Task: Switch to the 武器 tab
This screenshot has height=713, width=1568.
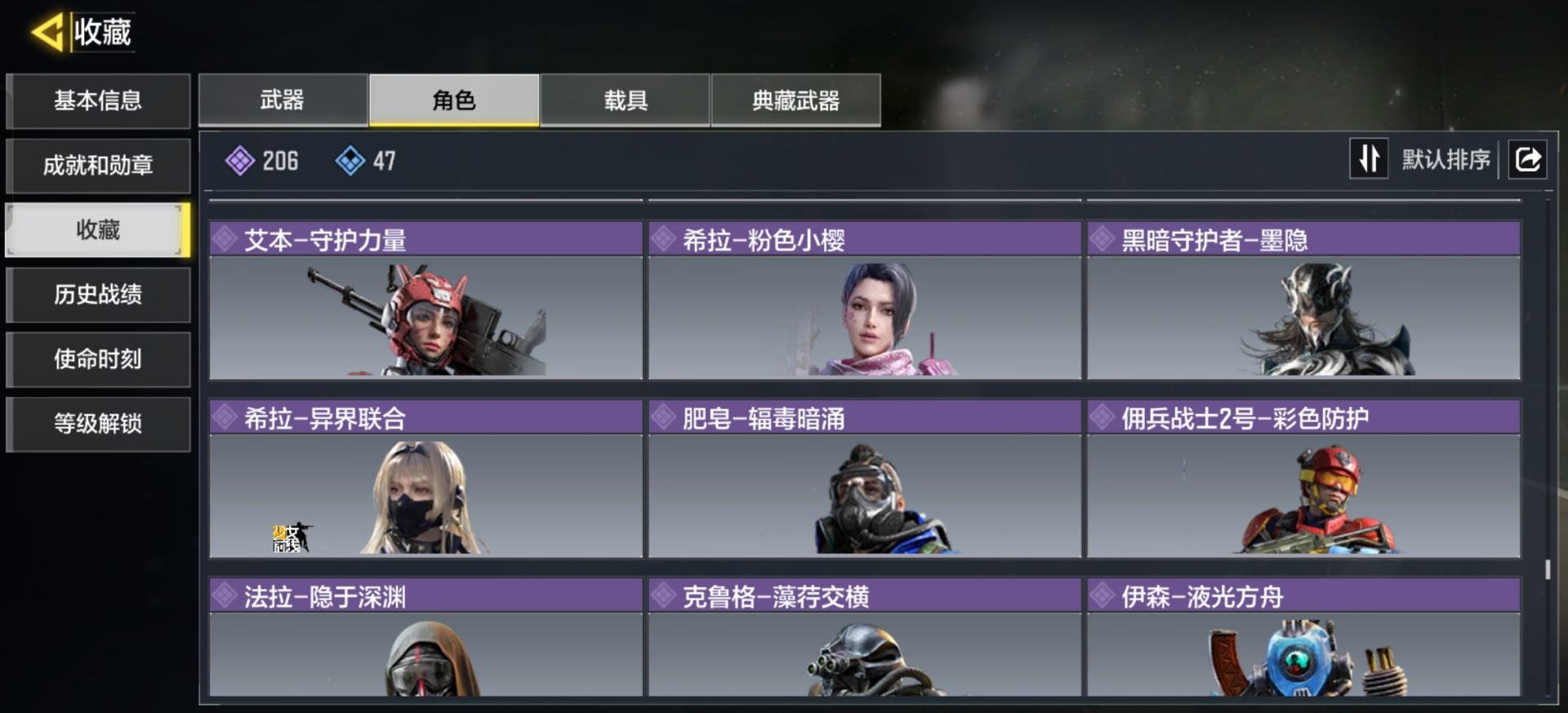Action: [x=283, y=100]
